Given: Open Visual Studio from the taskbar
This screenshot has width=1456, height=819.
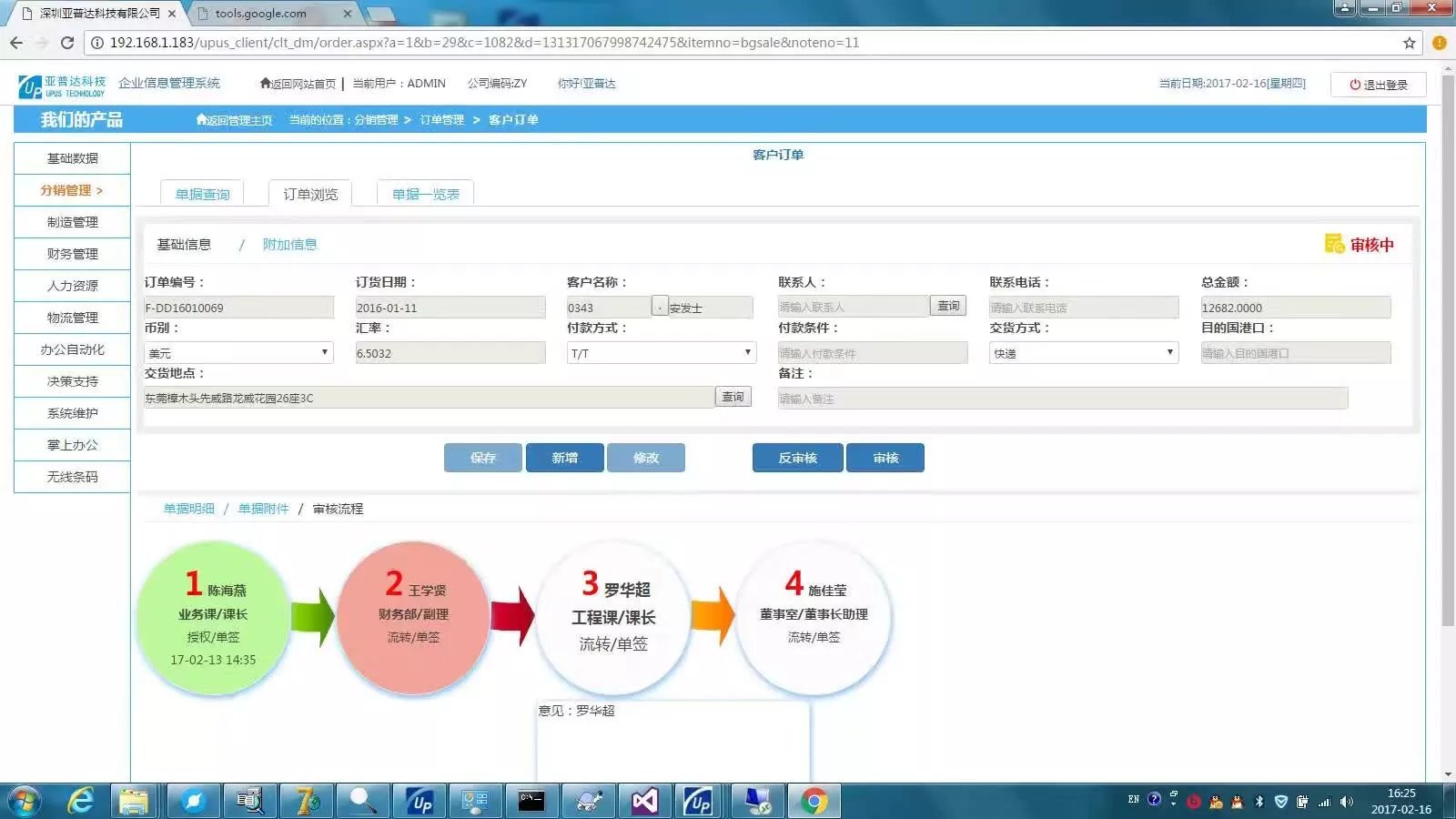Looking at the screenshot, I should pyautogui.click(x=644, y=801).
